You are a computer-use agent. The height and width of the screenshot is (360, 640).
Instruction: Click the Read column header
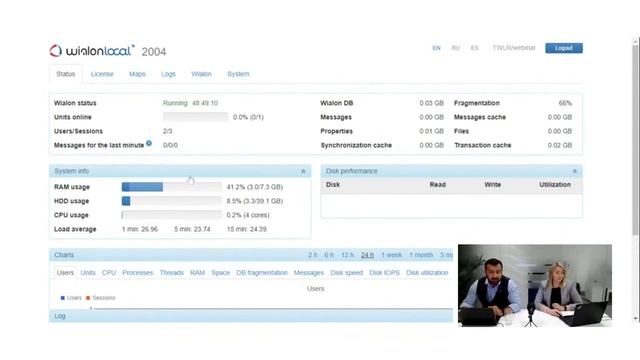[x=438, y=184]
